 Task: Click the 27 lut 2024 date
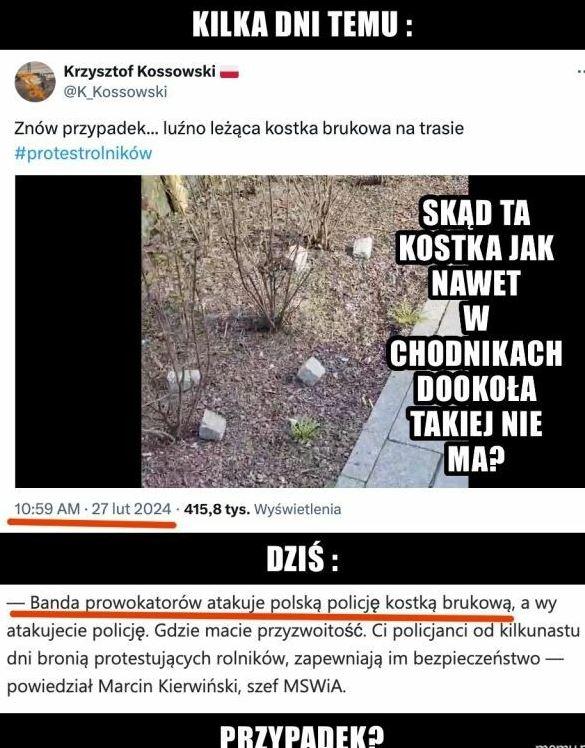pos(131,509)
